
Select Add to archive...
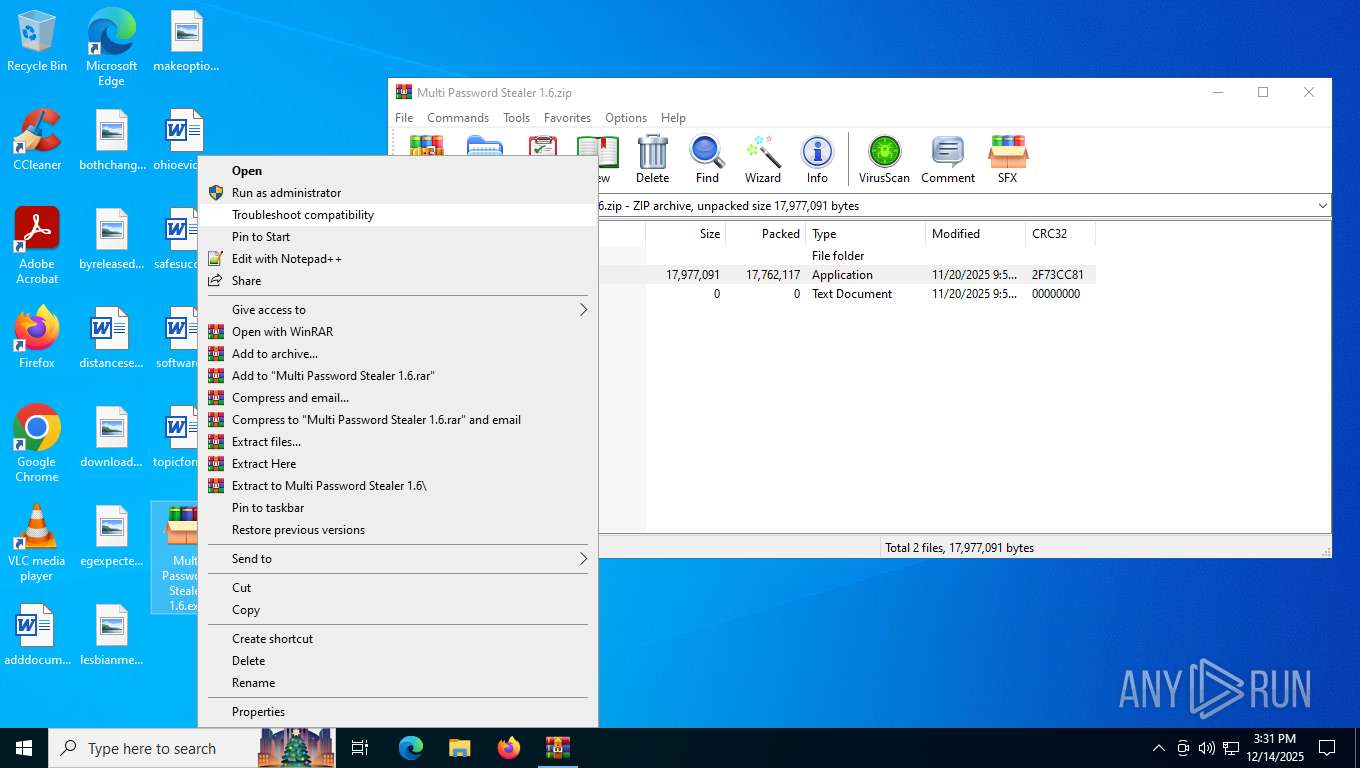[398, 354]
